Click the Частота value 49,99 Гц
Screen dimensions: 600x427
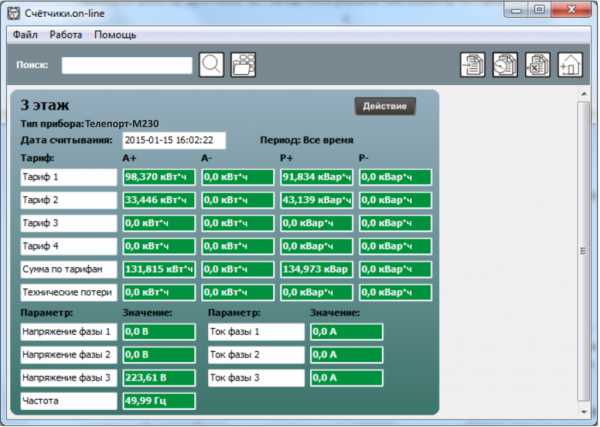158,400
